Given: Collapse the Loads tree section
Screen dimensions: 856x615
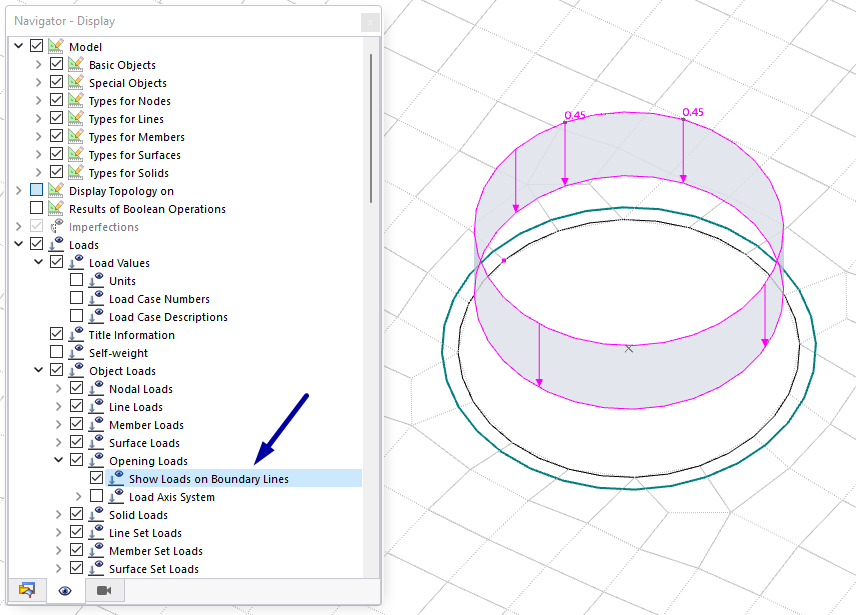Looking at the screenshot, I should coord(18,244).
